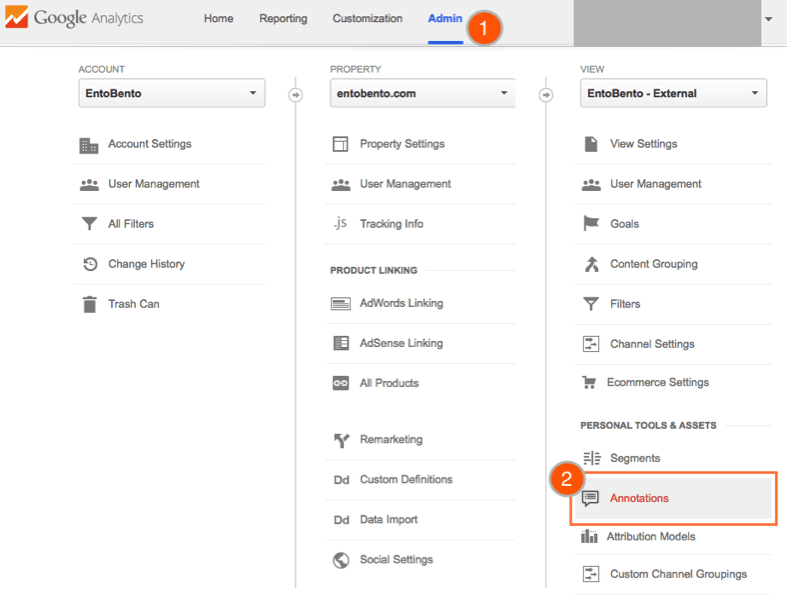
Task: Open Tracking Info link
Action: [391, 224]
